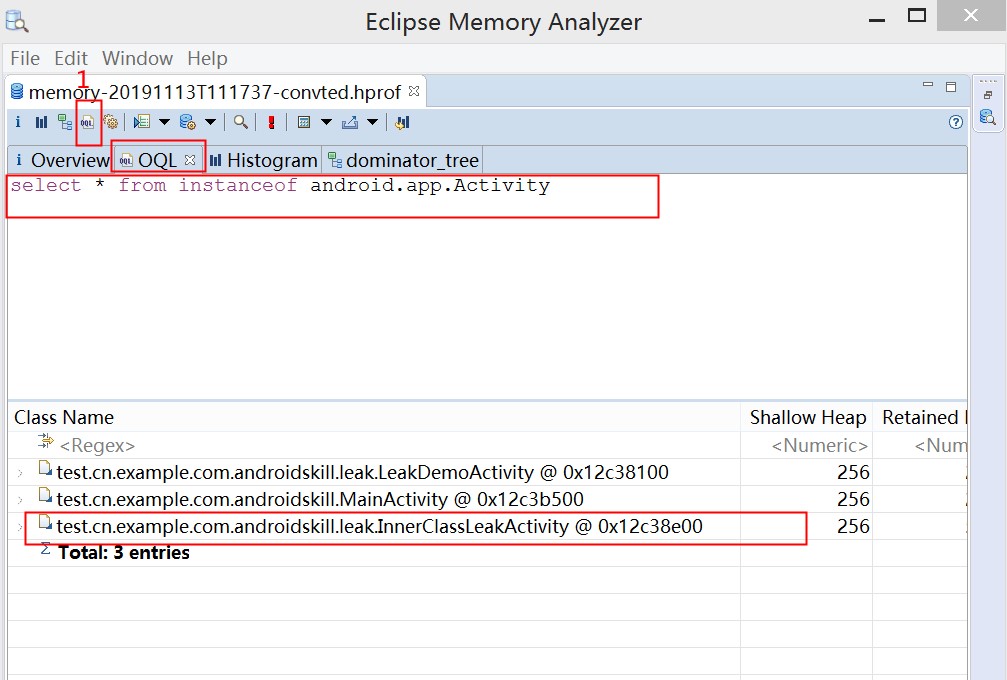The height and width of the screenshot is (680, 1007).
Task: Click the calculate retained size icon
Action: [304, 122]
